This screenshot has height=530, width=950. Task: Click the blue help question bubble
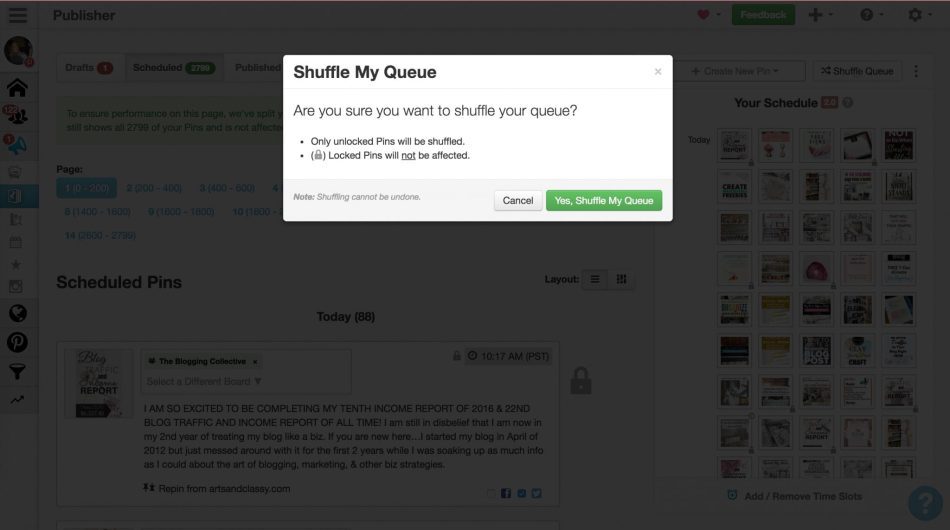(925, 504)
